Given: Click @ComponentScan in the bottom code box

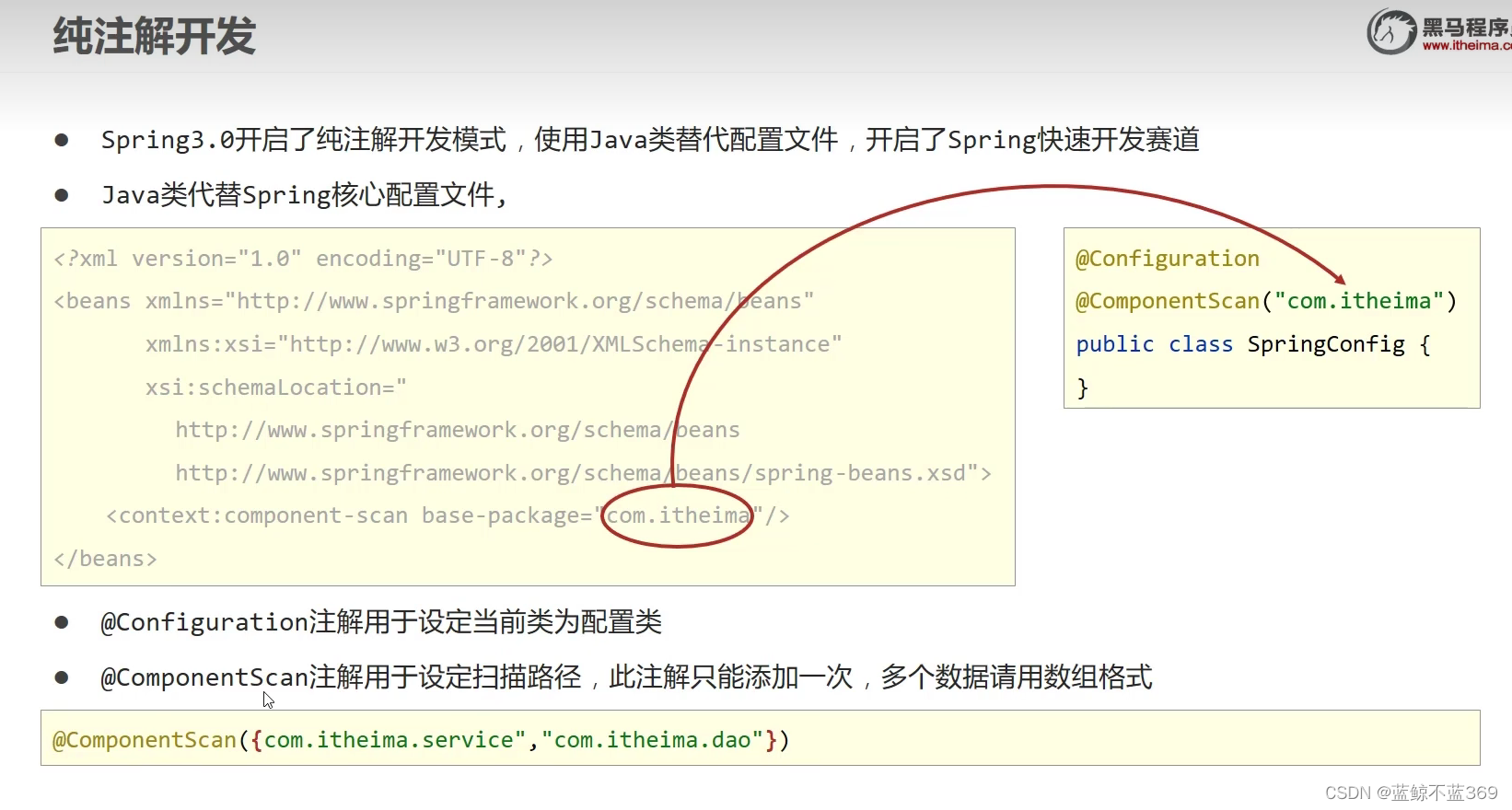Looking at the screenshot, I should coord(145,740).
